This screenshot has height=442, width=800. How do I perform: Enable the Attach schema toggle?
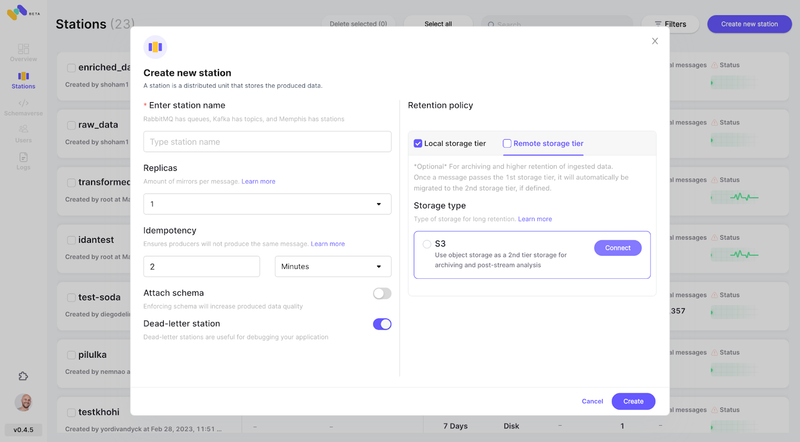click(x=381, y=293)
